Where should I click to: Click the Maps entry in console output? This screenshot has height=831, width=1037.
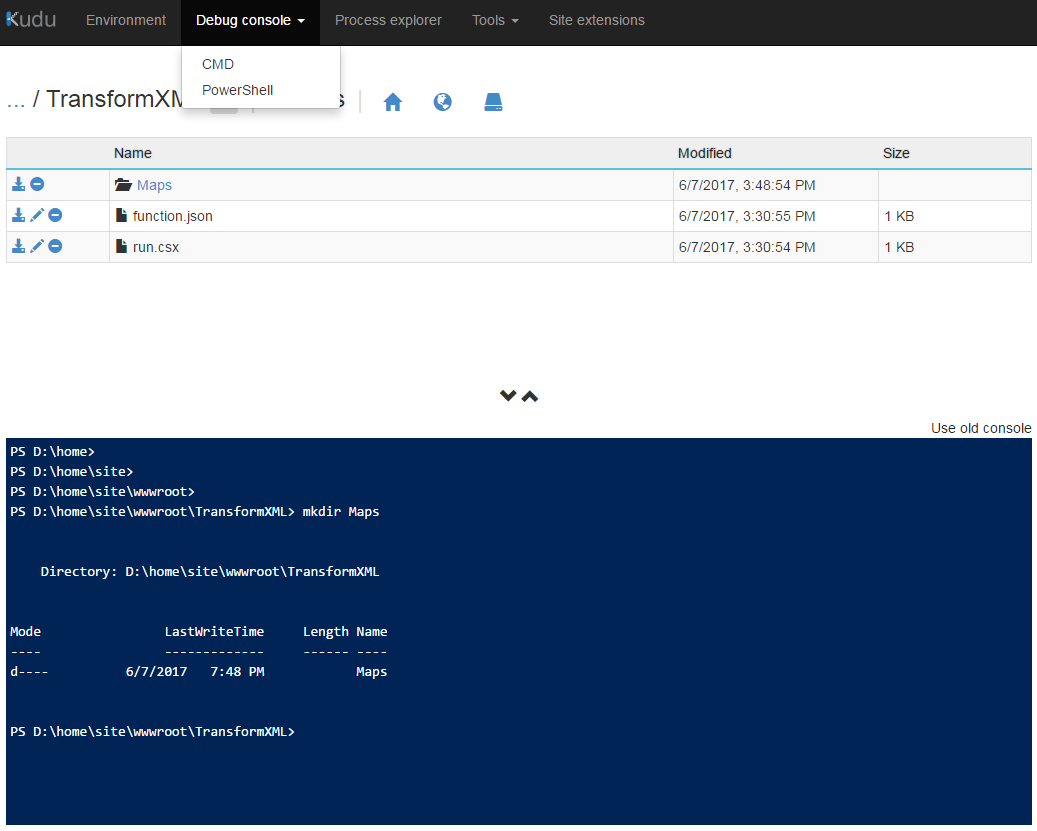click(x=372, y=672)
